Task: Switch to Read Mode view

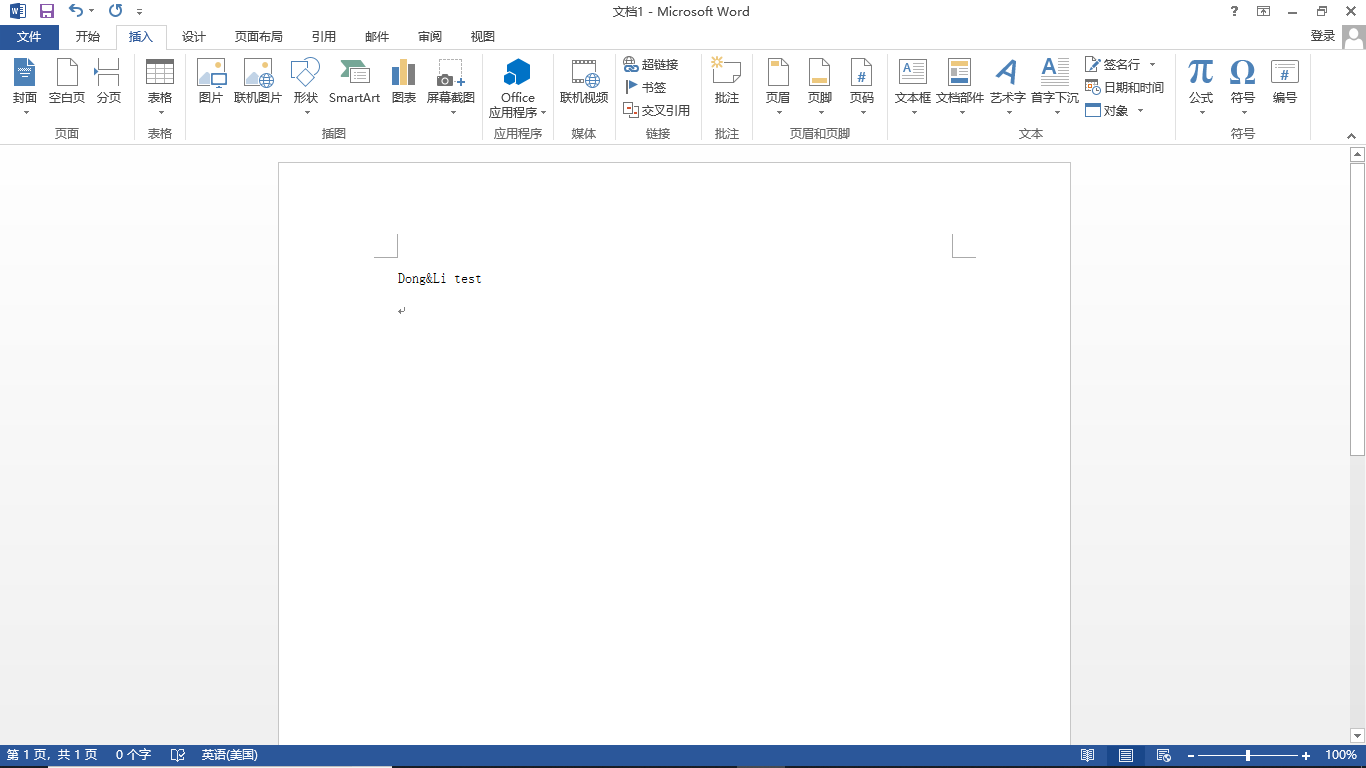Action: [x=1088, y=755]
